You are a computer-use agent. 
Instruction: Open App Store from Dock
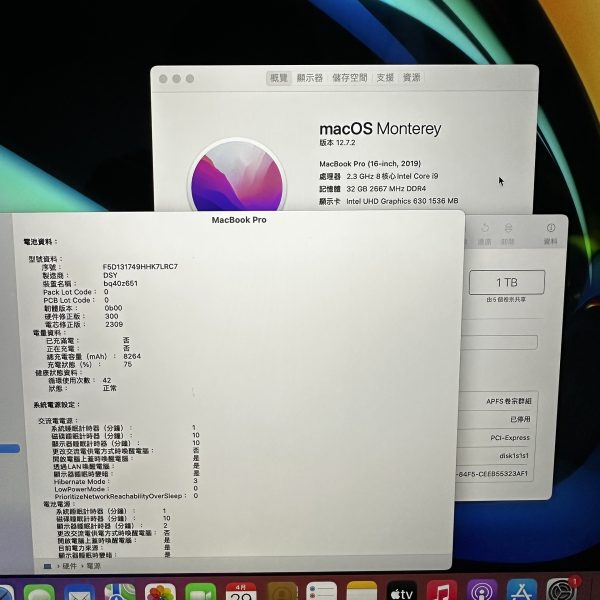click(522, 590)
